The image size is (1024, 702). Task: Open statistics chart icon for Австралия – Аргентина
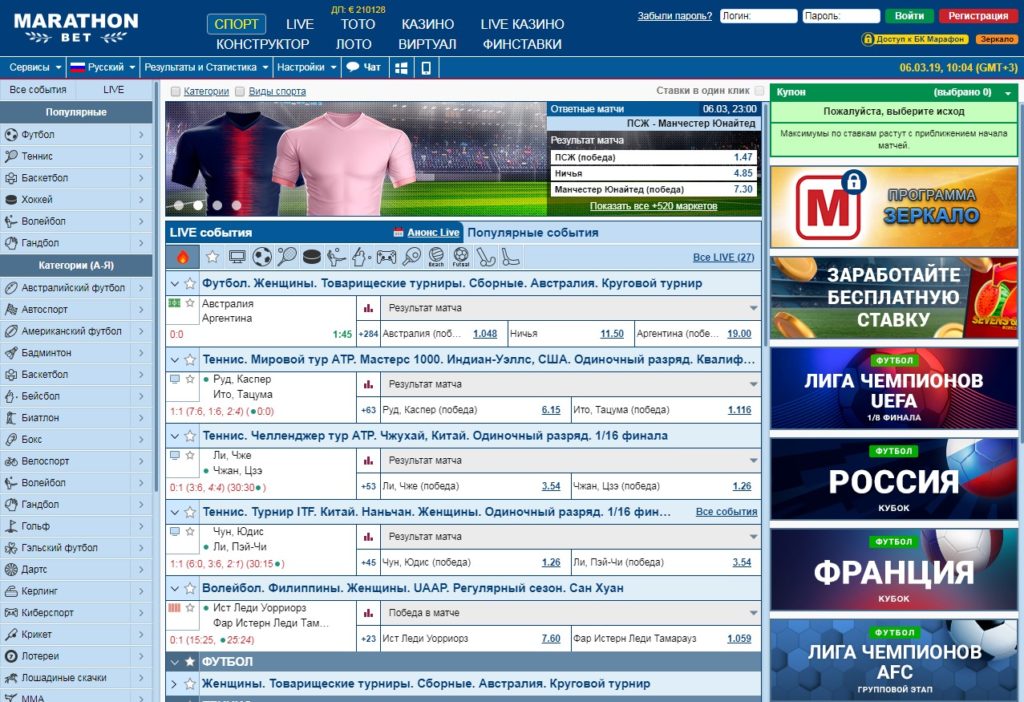[x=368, y=308]
